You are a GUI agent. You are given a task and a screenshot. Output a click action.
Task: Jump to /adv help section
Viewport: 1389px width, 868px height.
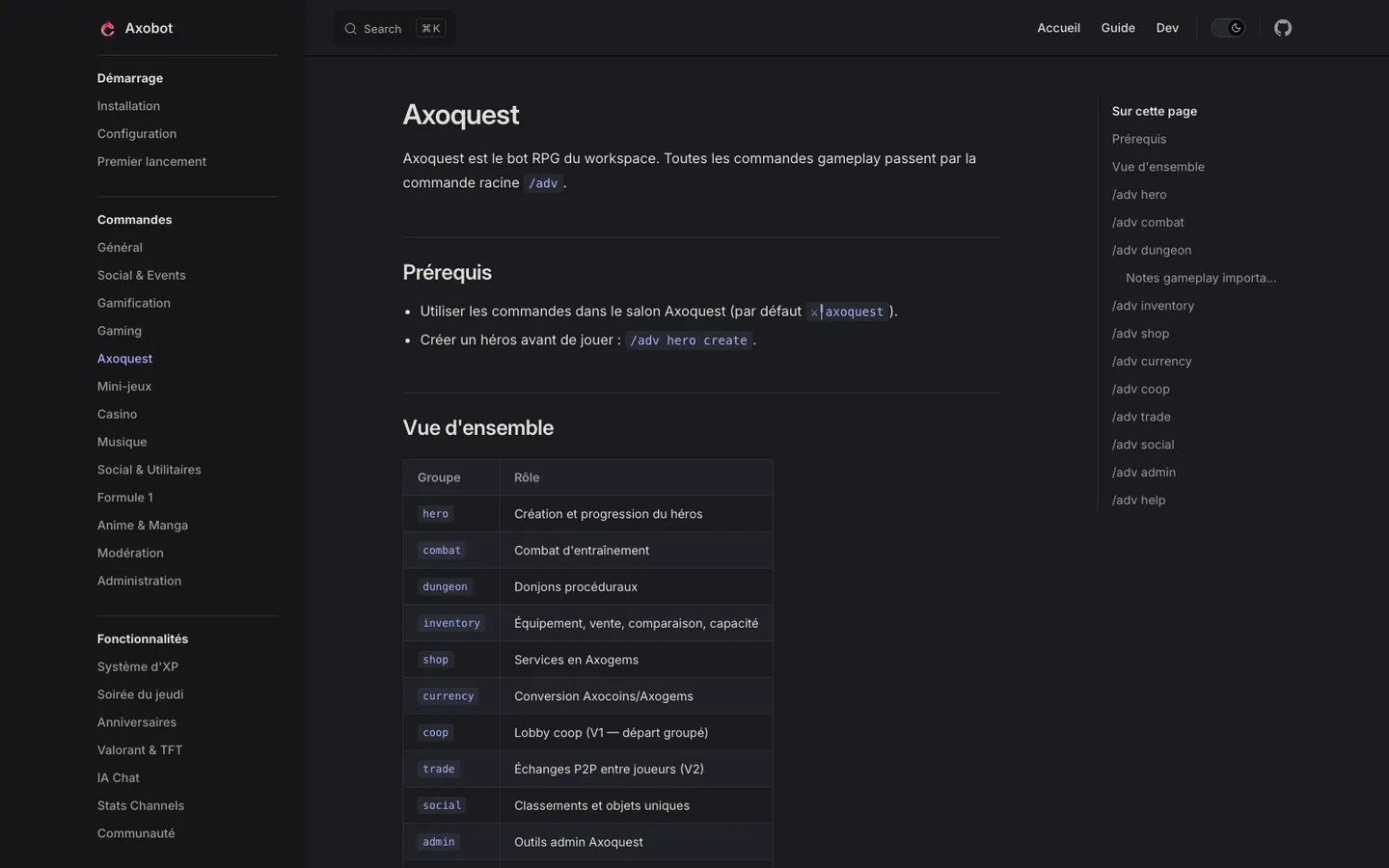(1139, 501)
